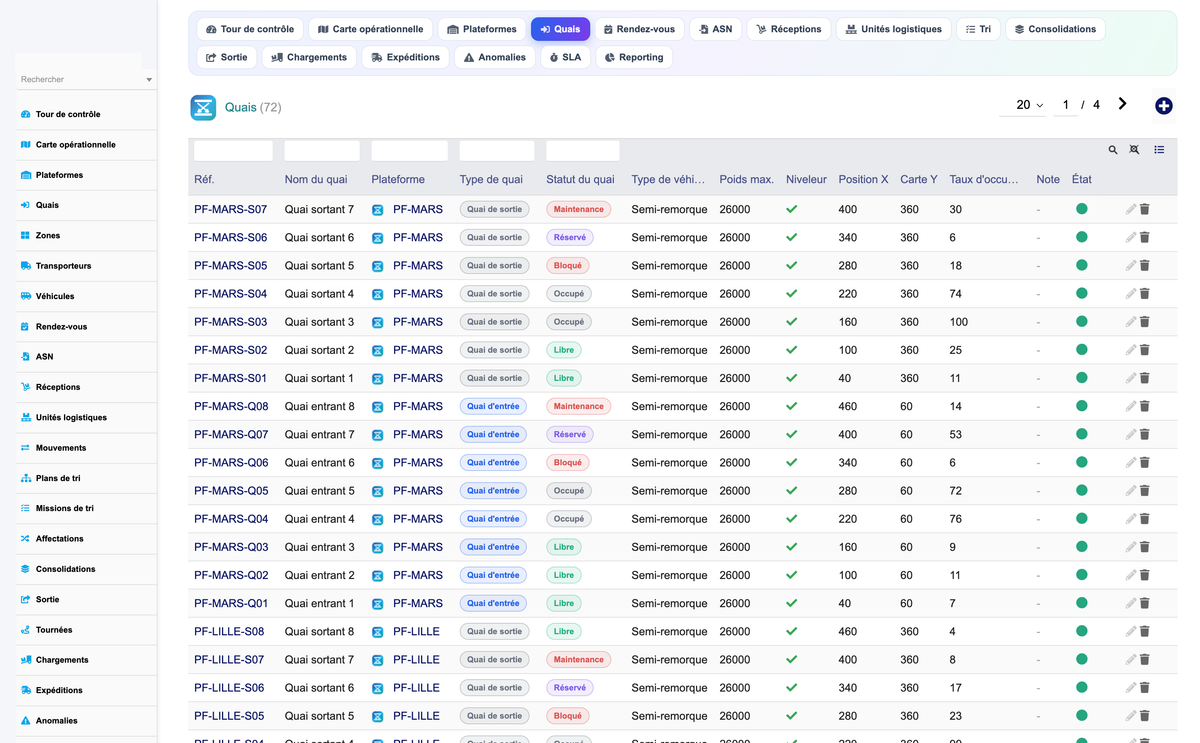Click the search magnifier icon above the table
This screenshot has height=743, width=1200.
[1113, 150]
